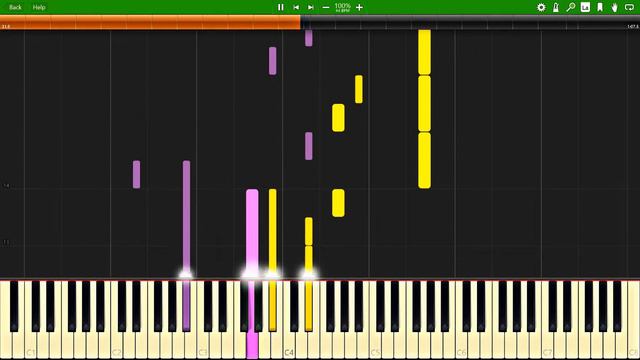Open the bookmarks icon

tap(600, 7)
